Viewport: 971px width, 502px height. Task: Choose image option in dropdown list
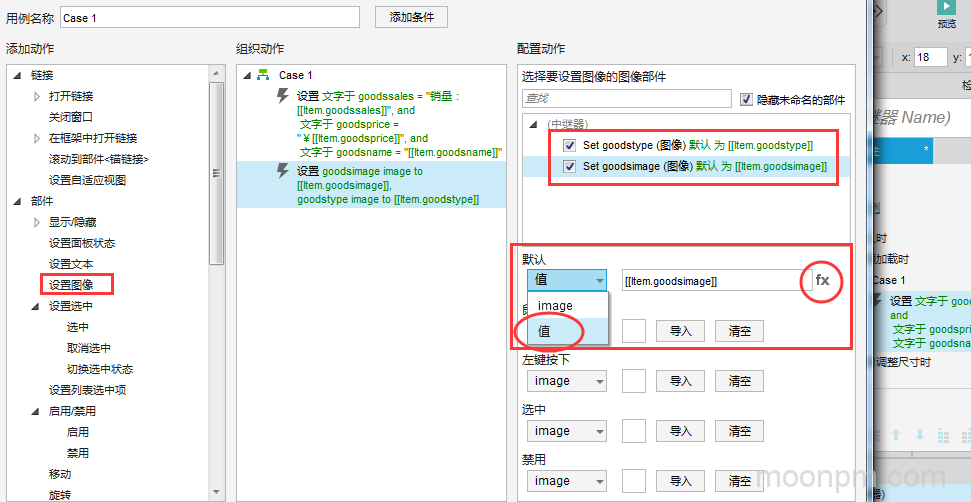(555, 305)
